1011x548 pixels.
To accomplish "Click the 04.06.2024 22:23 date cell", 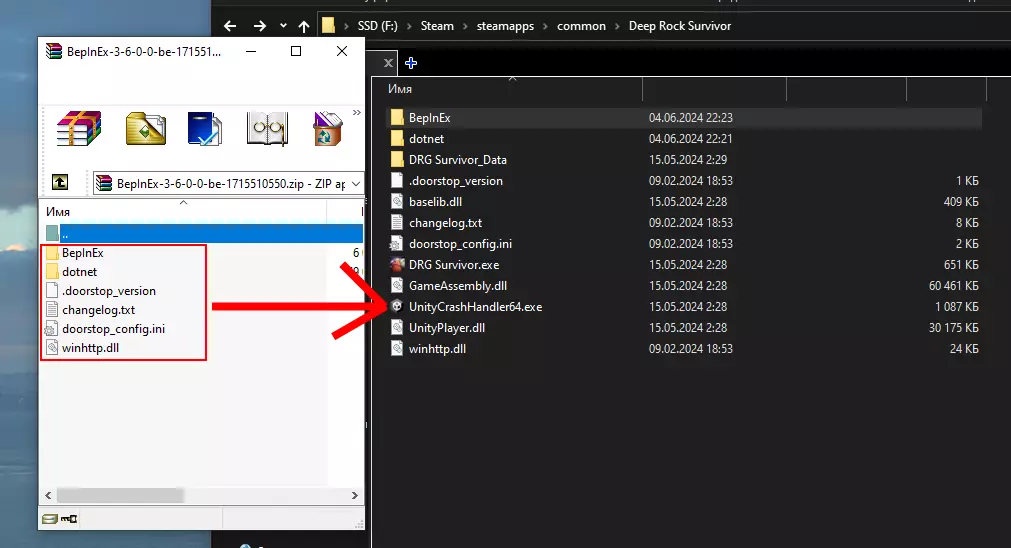I will 691,117.
